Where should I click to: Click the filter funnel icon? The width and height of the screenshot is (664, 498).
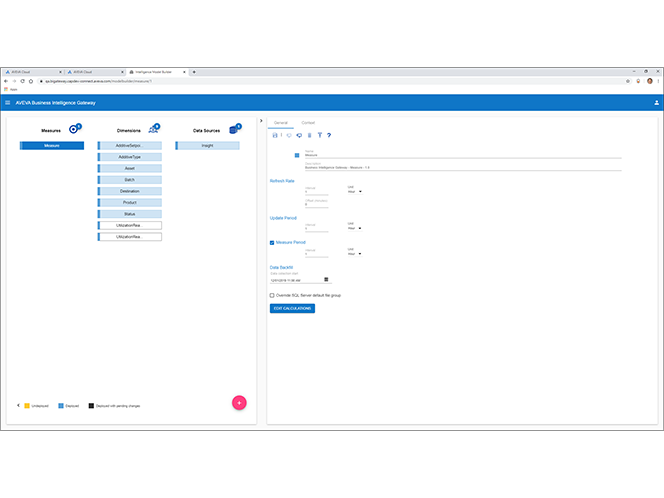319,135
